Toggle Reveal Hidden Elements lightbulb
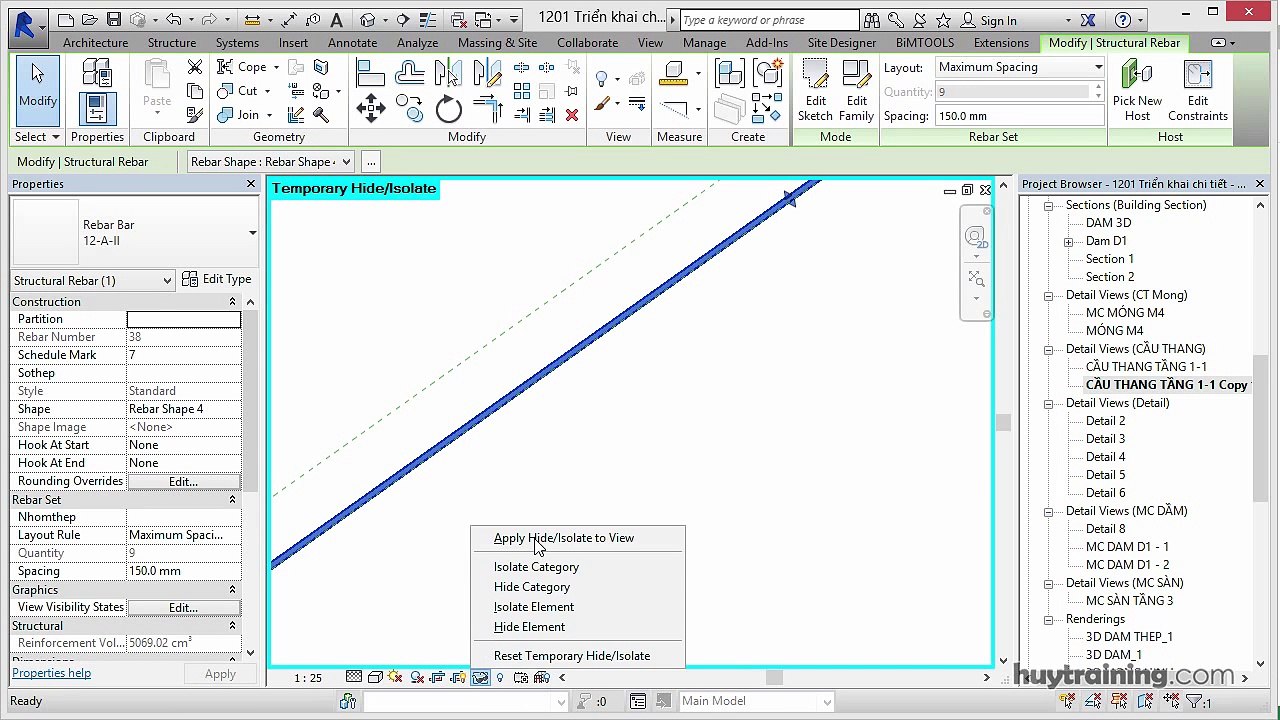The image size is (1280, 720). pos(500,677)
